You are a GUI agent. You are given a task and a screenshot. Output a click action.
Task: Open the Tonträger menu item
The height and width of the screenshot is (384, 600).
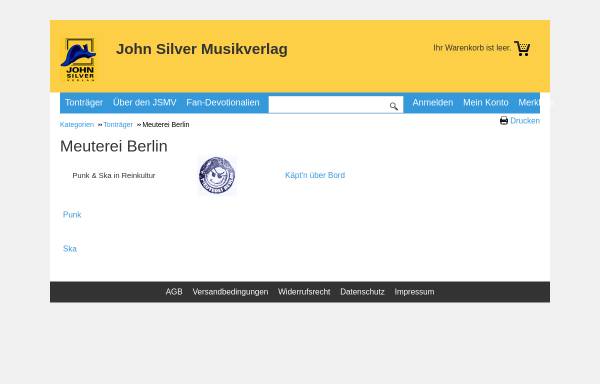84,103
